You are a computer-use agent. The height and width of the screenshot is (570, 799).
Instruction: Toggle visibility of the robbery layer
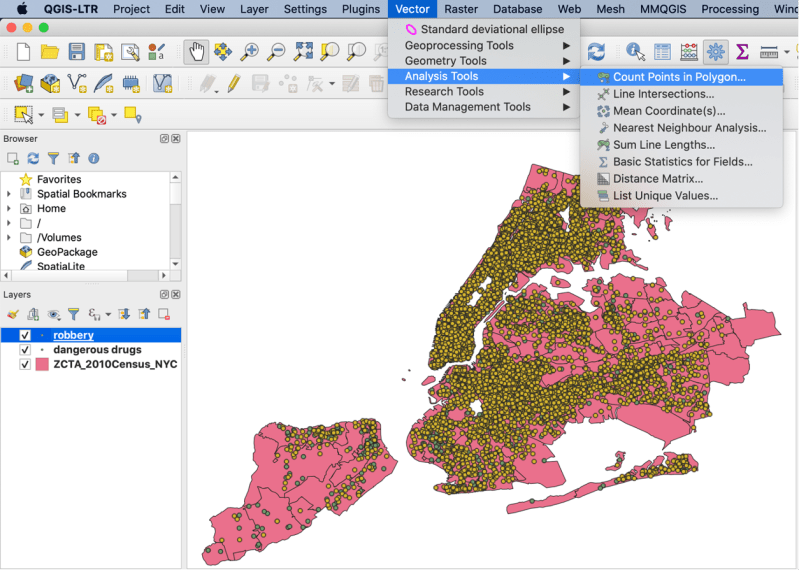point(24,335)
